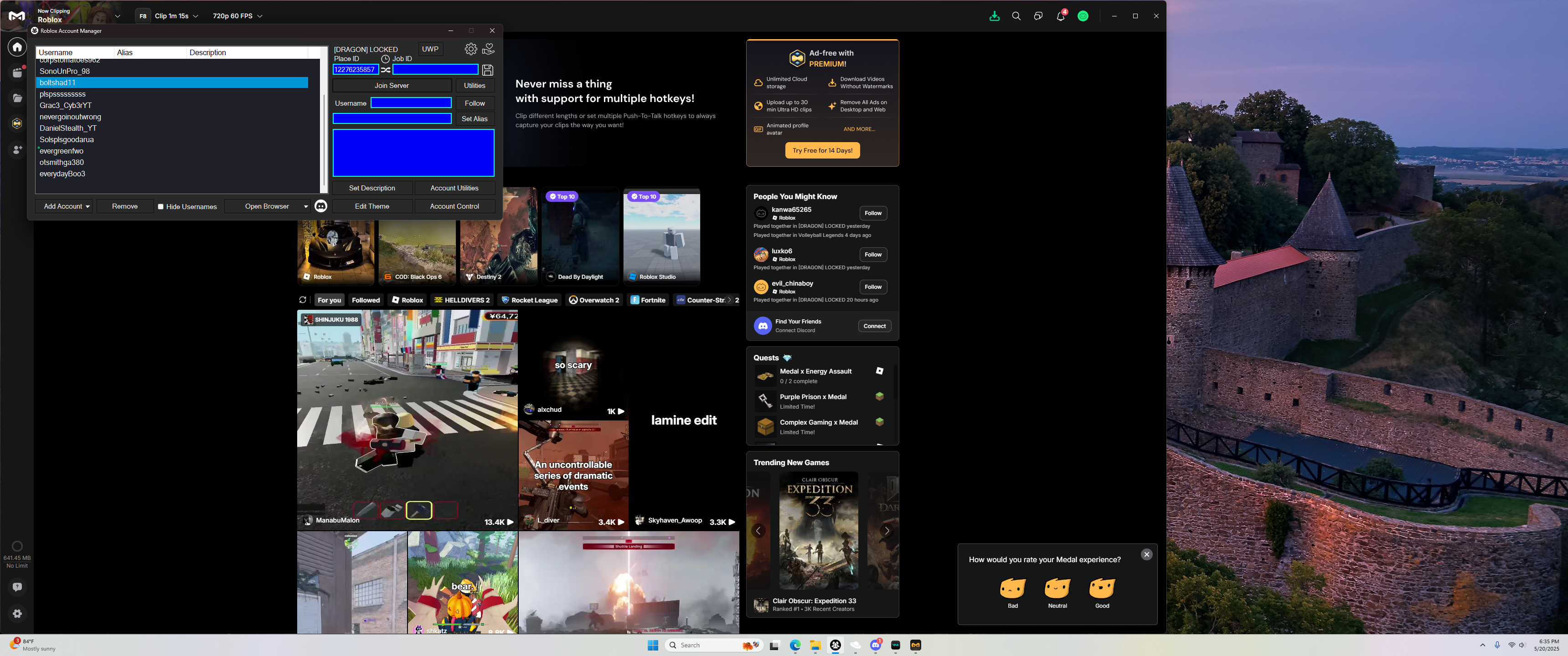The image size is (1568, 656).
Task: Tick the Hide Usernames checkbox
Action: tap(161, 207)
